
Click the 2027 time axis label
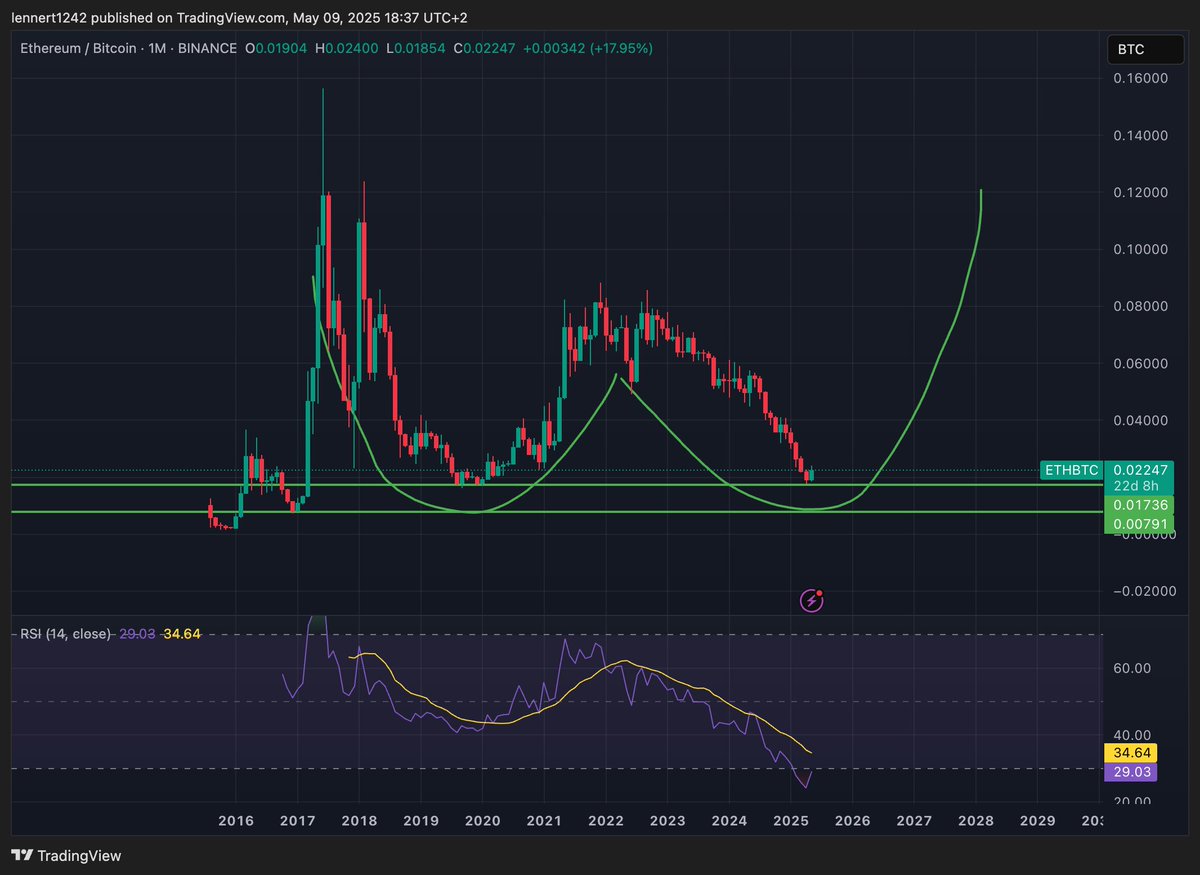914,820
